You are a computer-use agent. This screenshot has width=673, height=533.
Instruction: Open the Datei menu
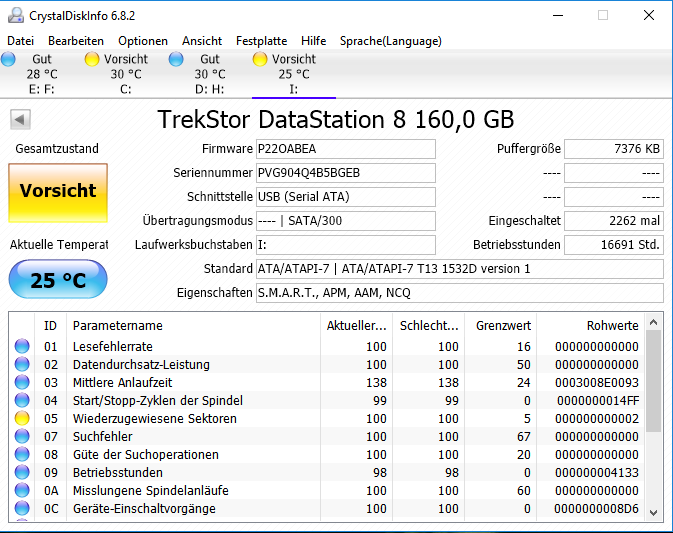click(21, 41)
